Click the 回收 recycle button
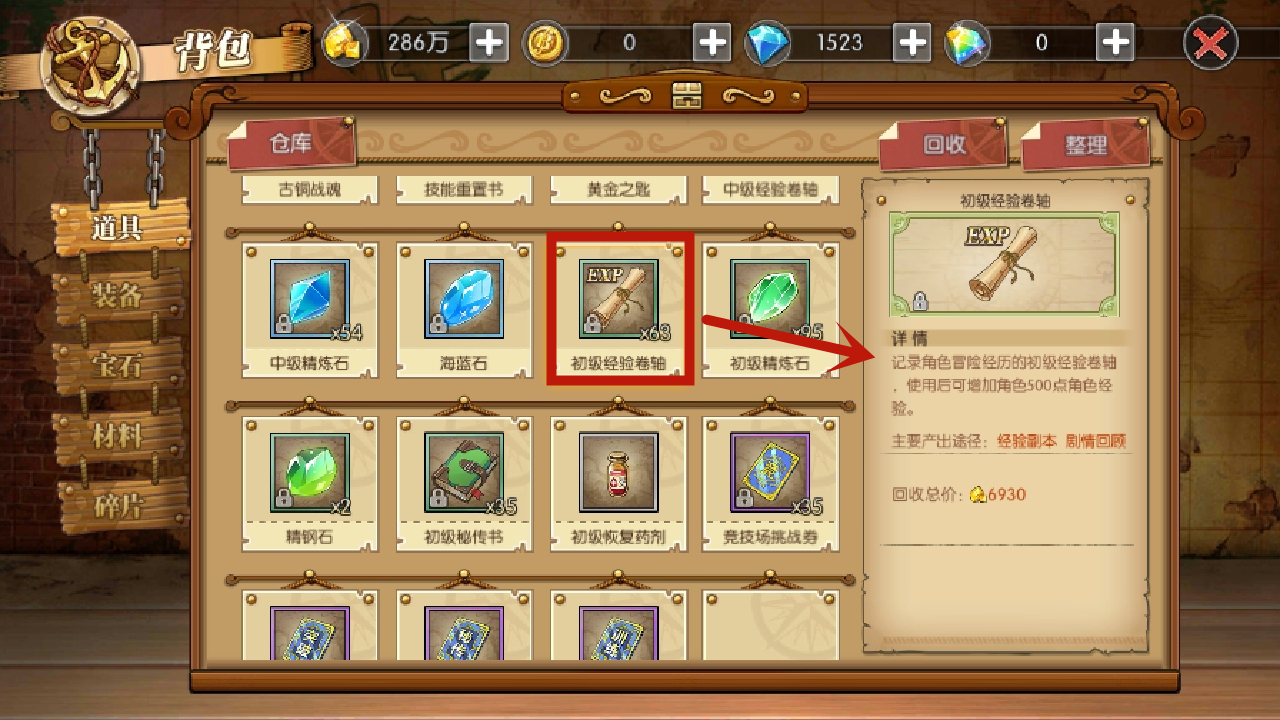The image size is (1280, 720). [943, 144]
